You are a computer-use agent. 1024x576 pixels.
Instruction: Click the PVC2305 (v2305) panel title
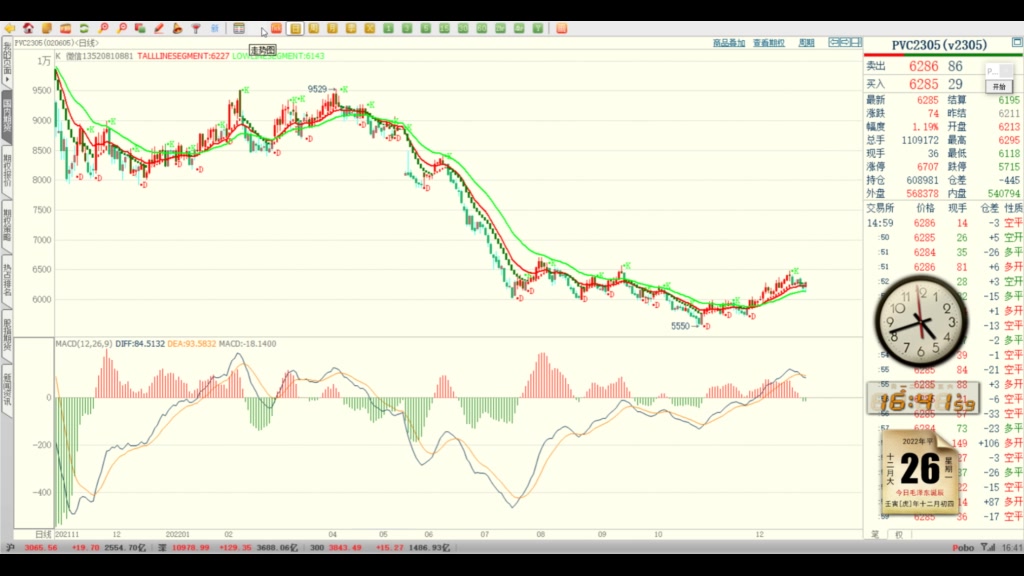(x=939, y=45)
